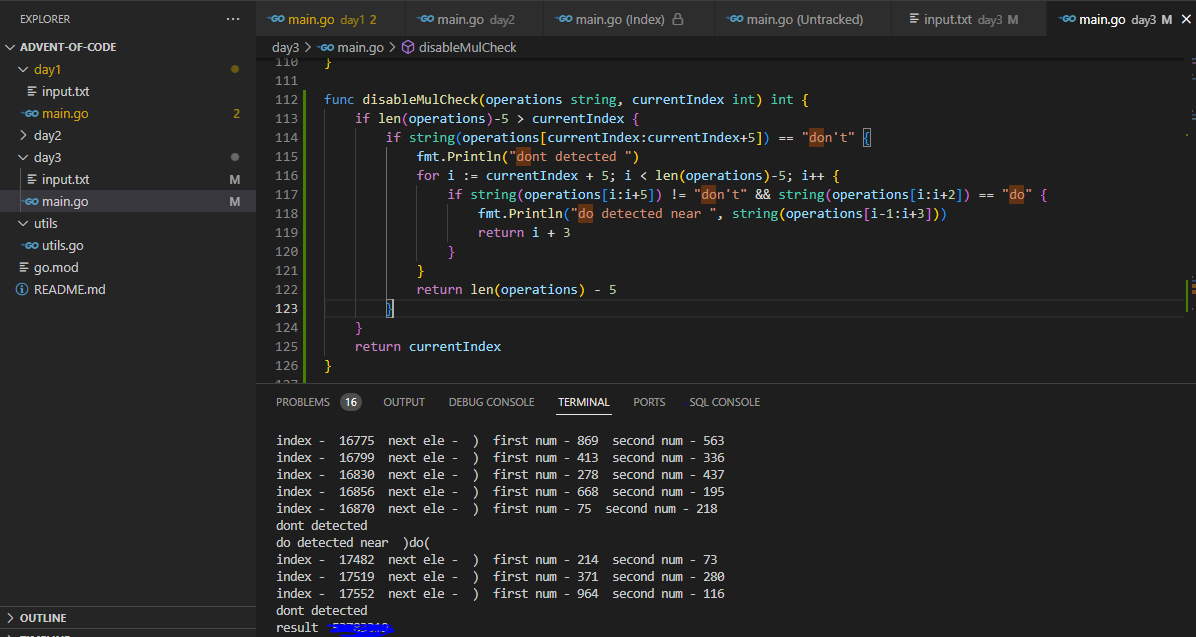This screenshot has height=637, width=1196.
Task: Click the Go file icon beside utils.go
Action: point(31,246)
